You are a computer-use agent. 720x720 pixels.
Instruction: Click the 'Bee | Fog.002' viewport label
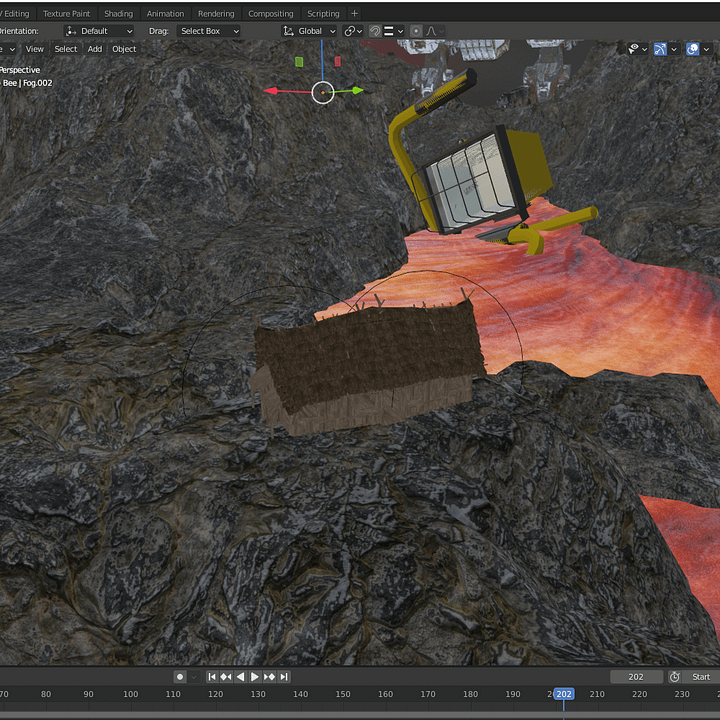pos(28,83)
